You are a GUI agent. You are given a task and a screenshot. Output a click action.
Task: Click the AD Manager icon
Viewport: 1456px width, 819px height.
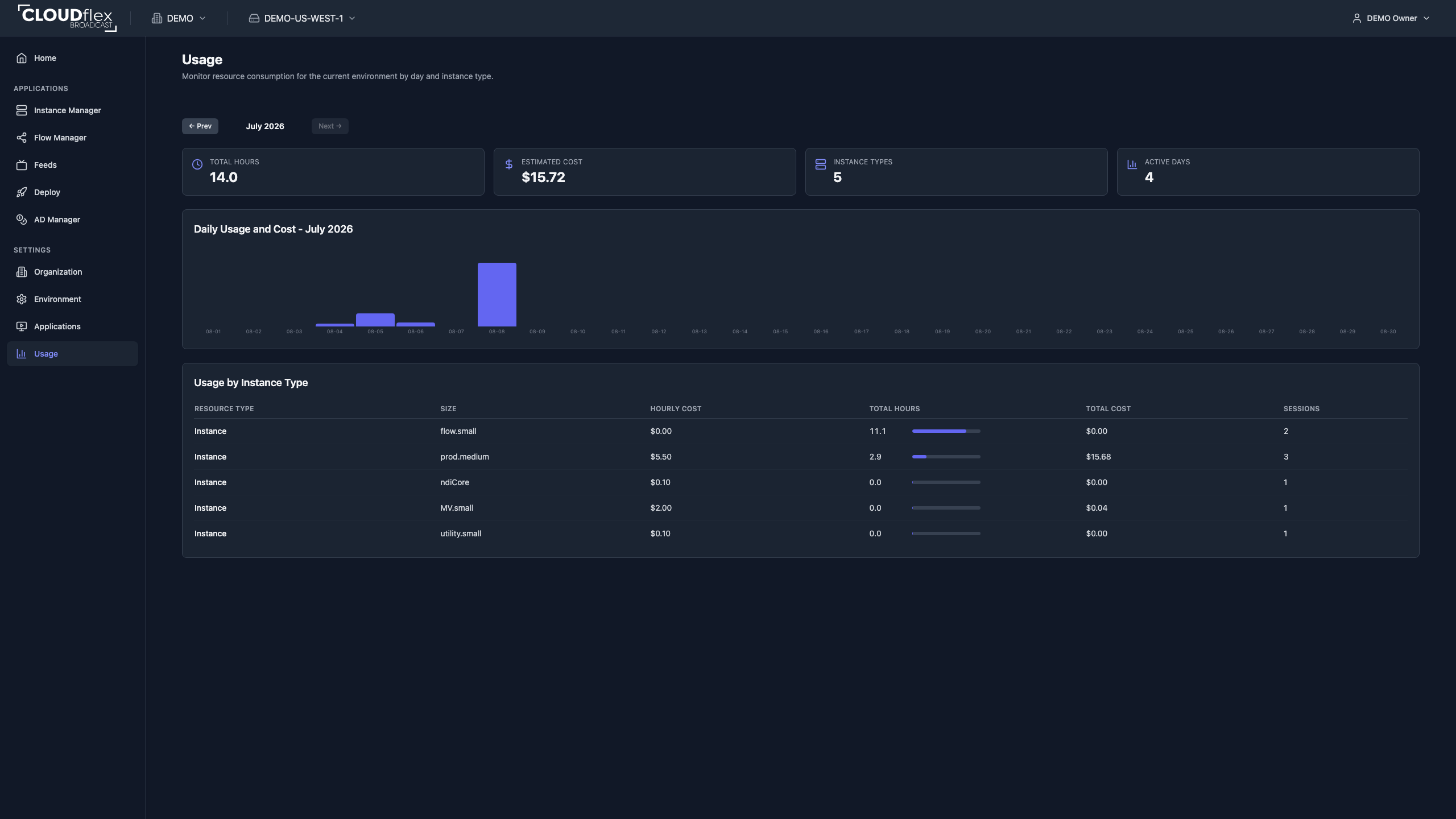pyautogui.click(x=22, y=220)
